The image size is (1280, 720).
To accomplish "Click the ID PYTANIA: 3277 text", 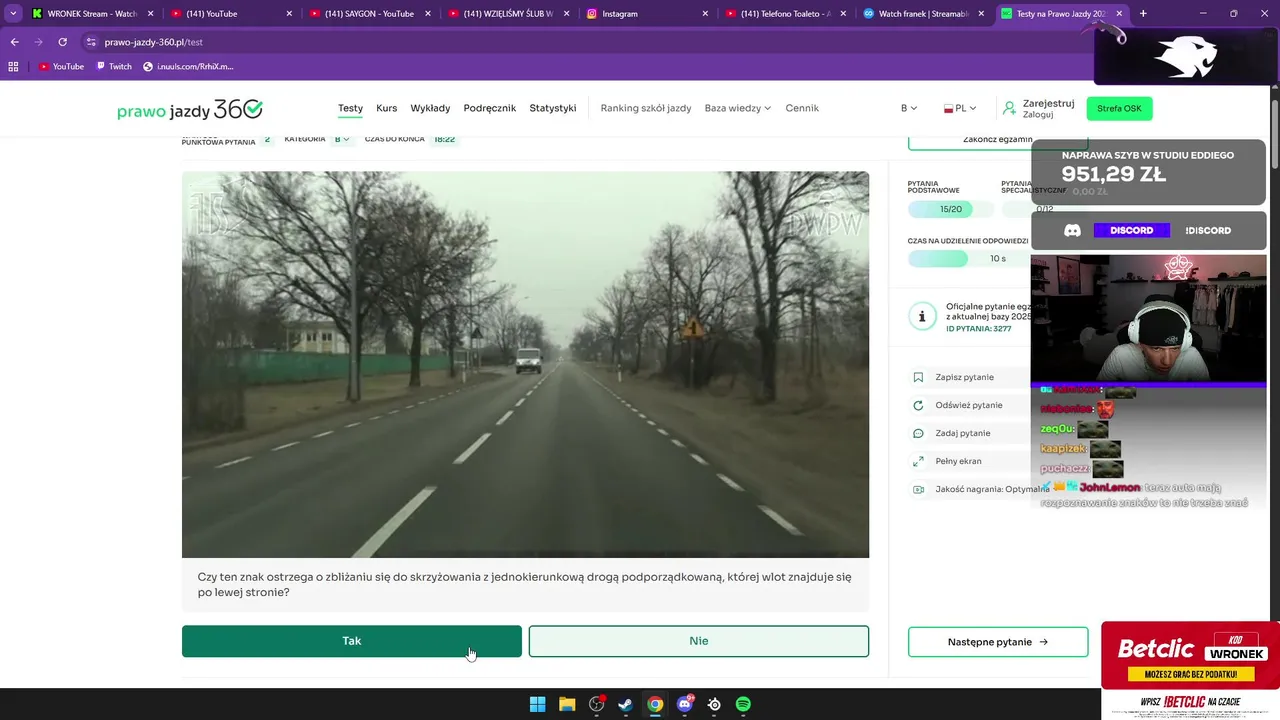I will (x=978, y=329).
